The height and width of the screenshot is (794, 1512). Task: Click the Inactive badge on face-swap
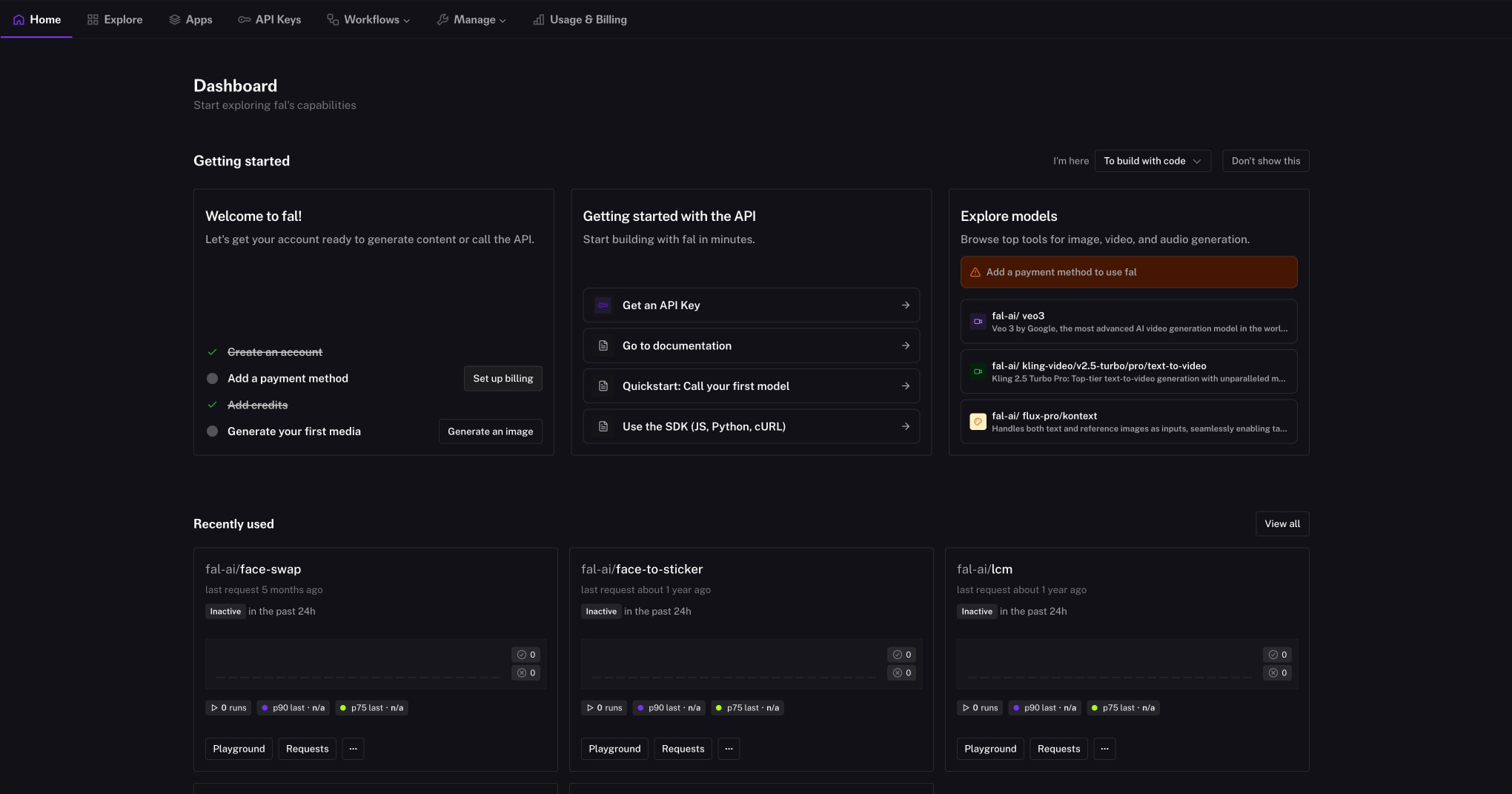click(225, 612)
